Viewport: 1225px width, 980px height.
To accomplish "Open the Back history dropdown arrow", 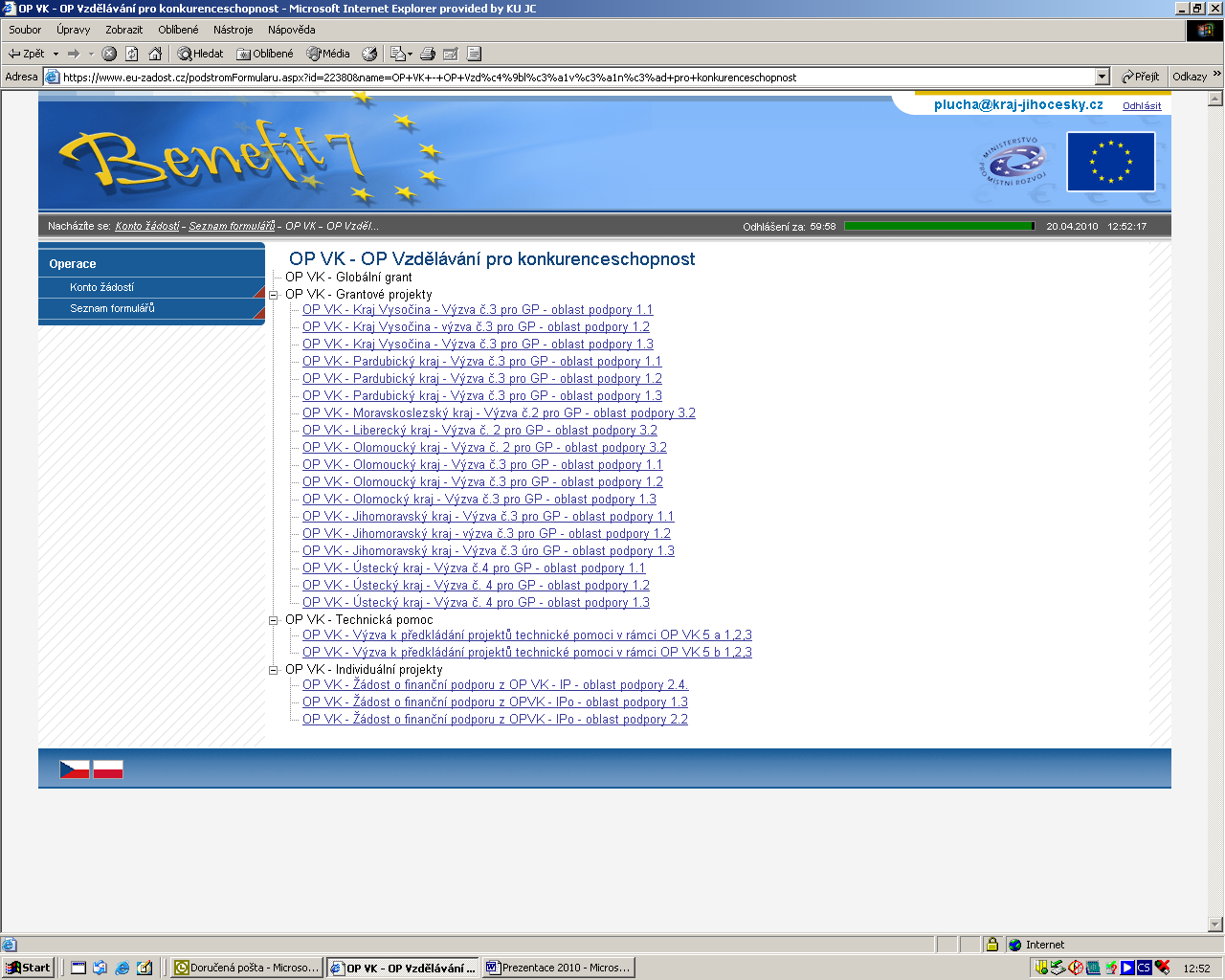I will 56,54.
